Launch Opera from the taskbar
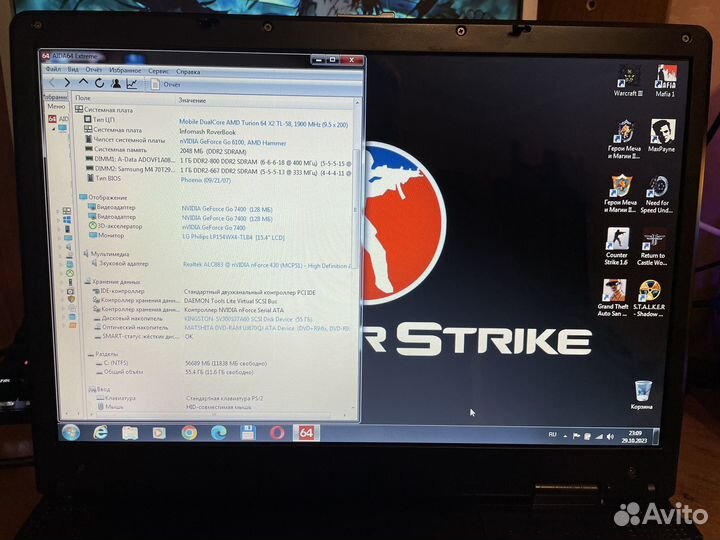The width and height of the screenshot is (720, 540). (277, 433)
